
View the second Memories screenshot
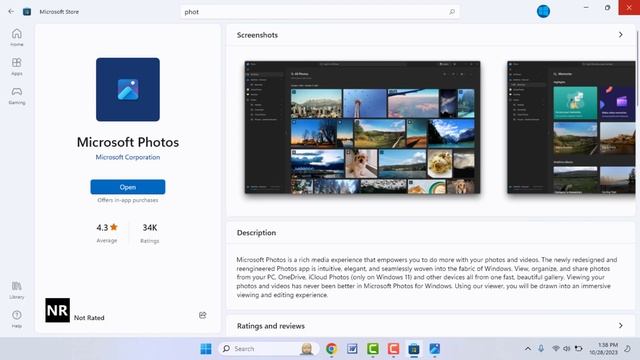pos(571,127)
